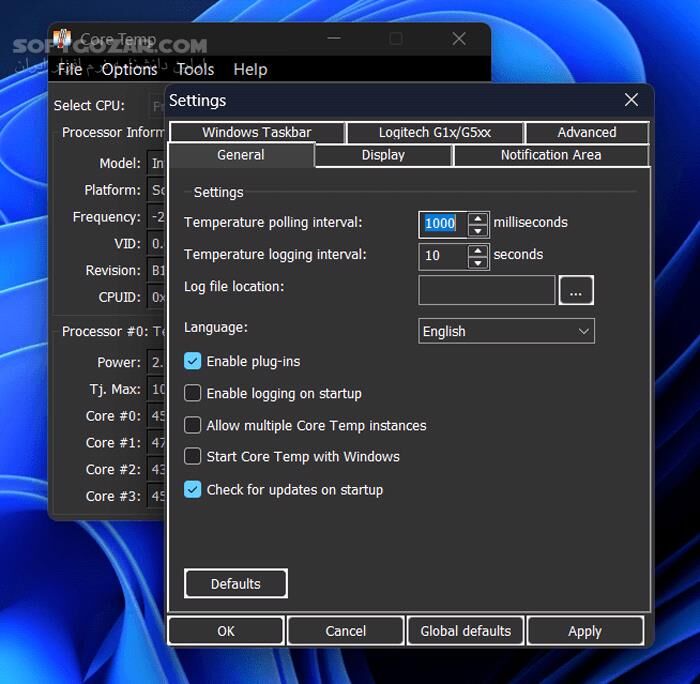Switch to the Display tab
This screenshot has height=684, width=700.
[x=383, y=155]
